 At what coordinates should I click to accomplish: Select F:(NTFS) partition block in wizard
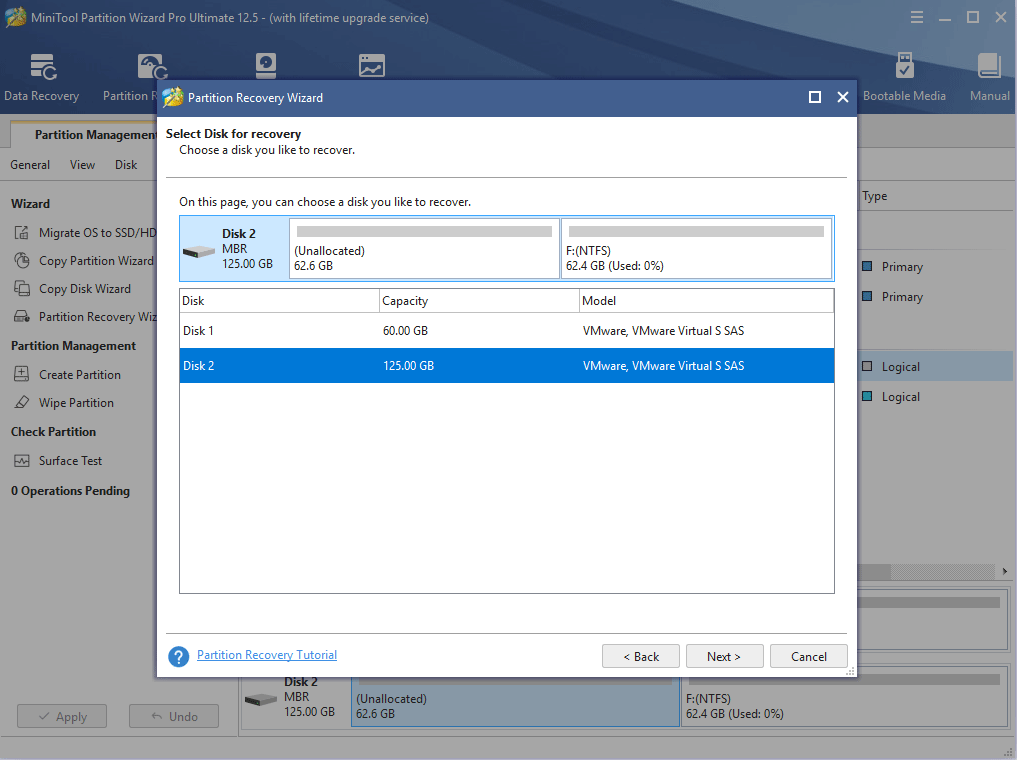[x=697, y=248]
